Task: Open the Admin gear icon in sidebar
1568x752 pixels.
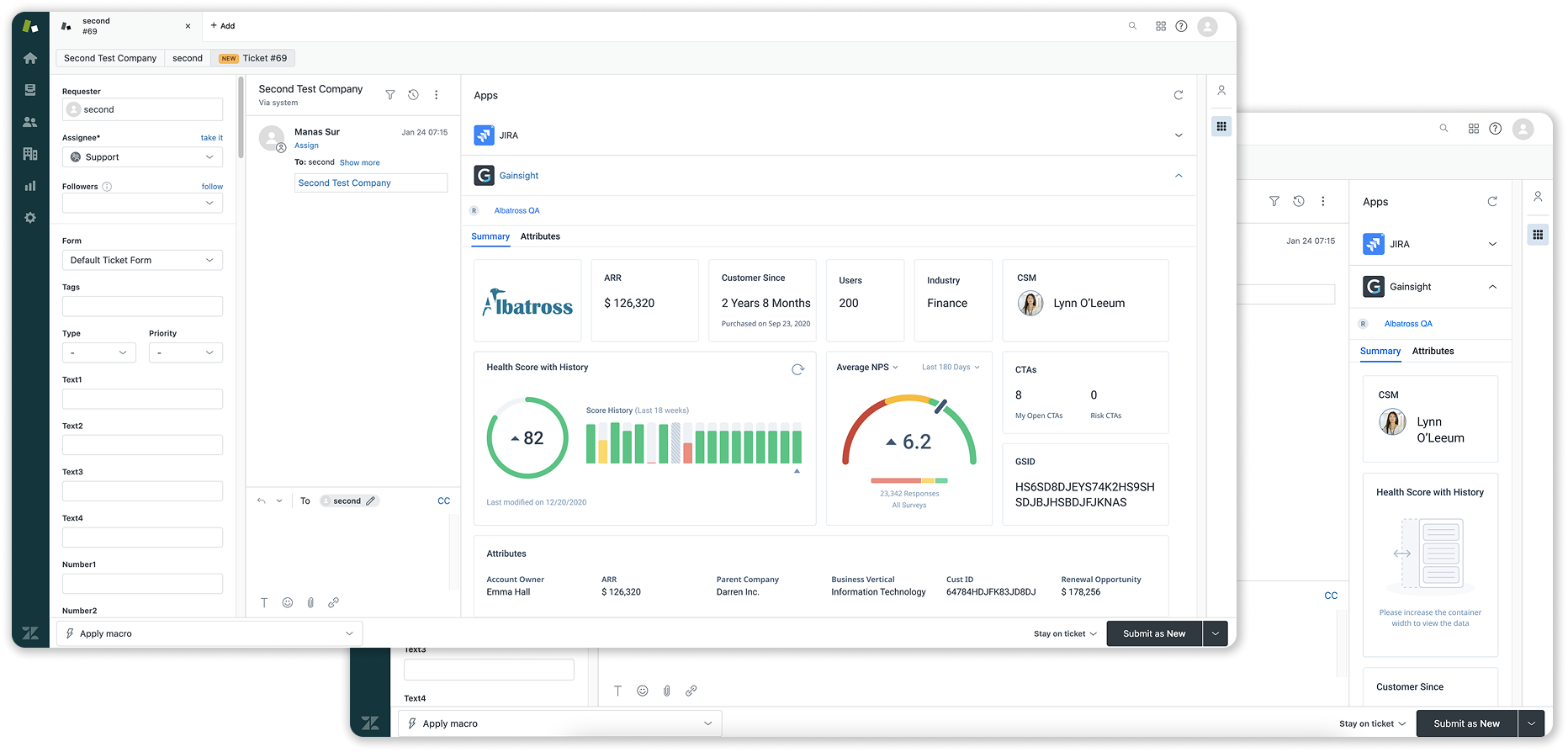Action: tap(30, 218)
